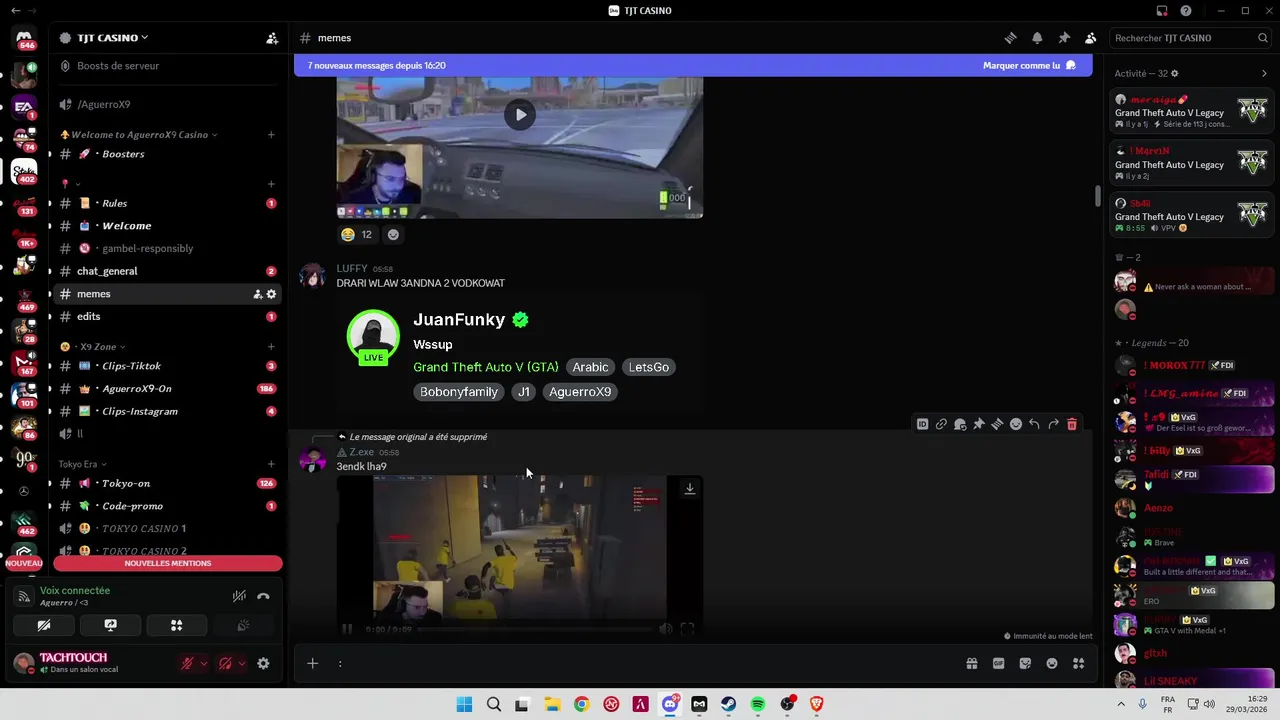Launch an activity in voice panel
This screenshot has width=1280, height=720.
coord(177,625)
